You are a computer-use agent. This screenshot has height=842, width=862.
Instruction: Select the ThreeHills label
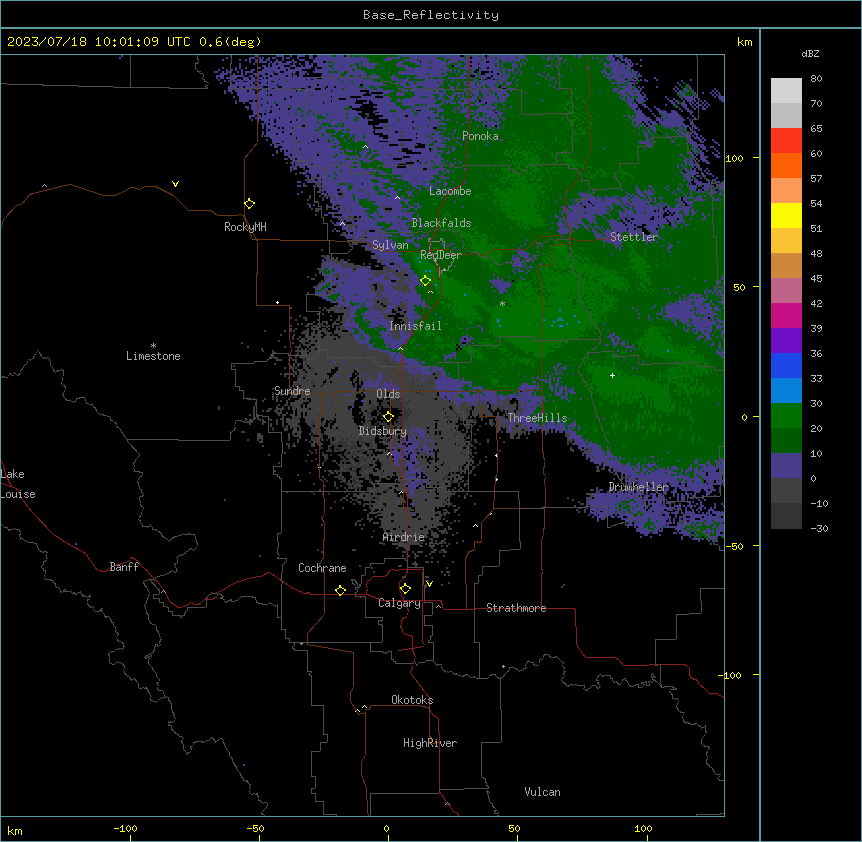537,418
